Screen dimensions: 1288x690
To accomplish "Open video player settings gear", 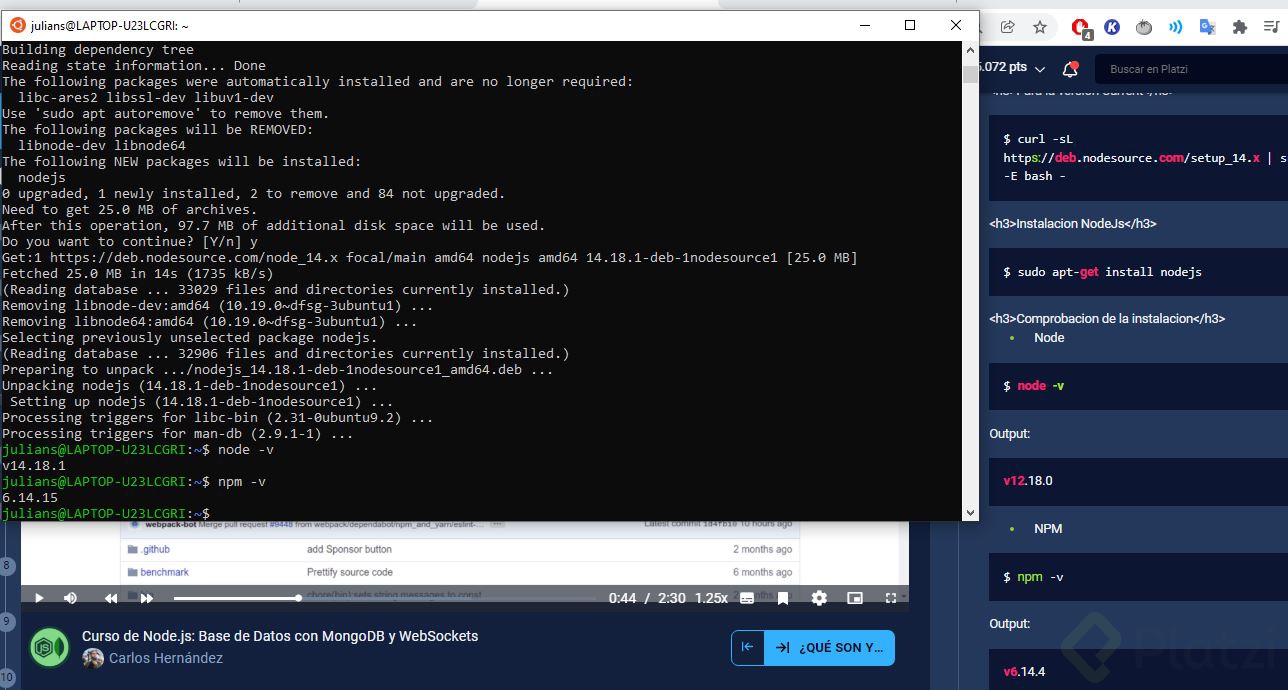I will (x=819, y=598).
